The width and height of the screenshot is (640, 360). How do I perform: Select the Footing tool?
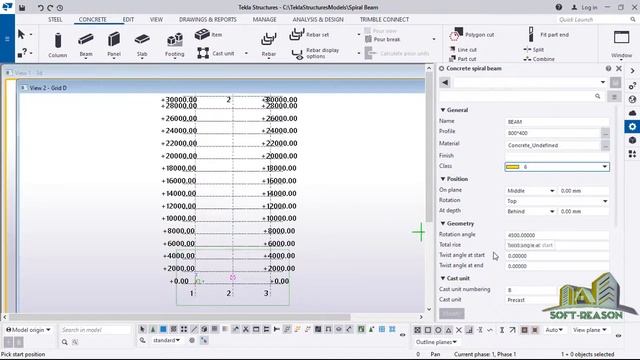click(x=175, y=45)
